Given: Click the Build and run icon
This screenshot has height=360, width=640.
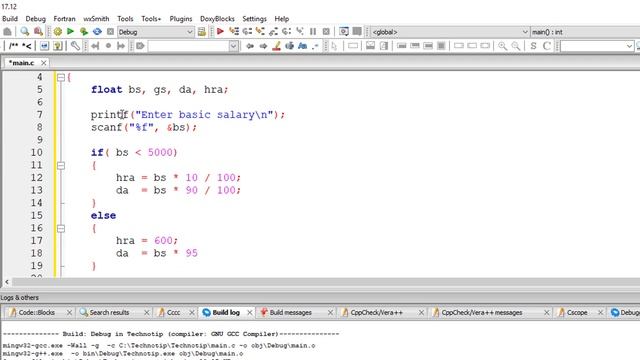Looking at the screenshot, I should point(84,31).
